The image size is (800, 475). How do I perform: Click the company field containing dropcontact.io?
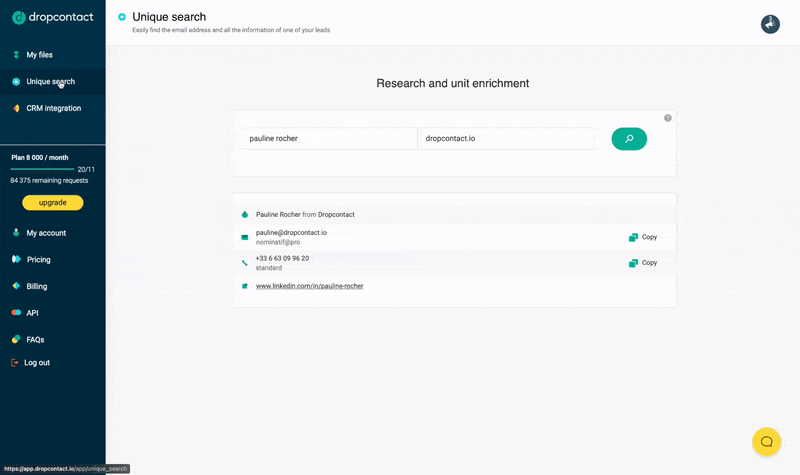(506, 138)
